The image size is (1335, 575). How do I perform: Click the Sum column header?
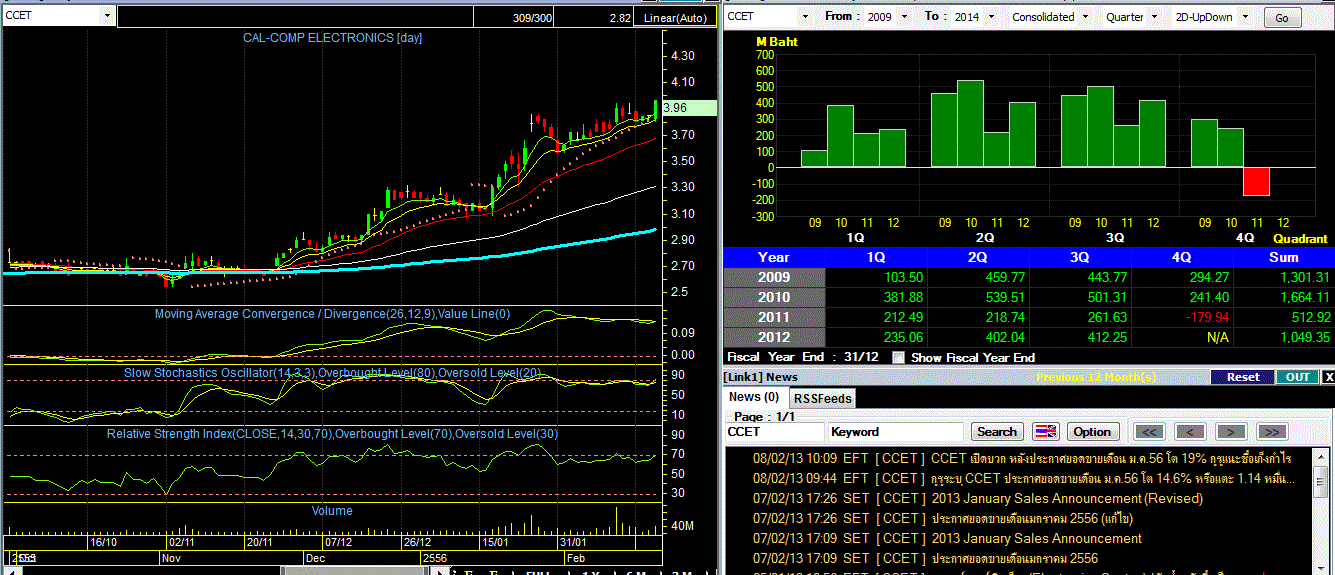pos(1283,257)
